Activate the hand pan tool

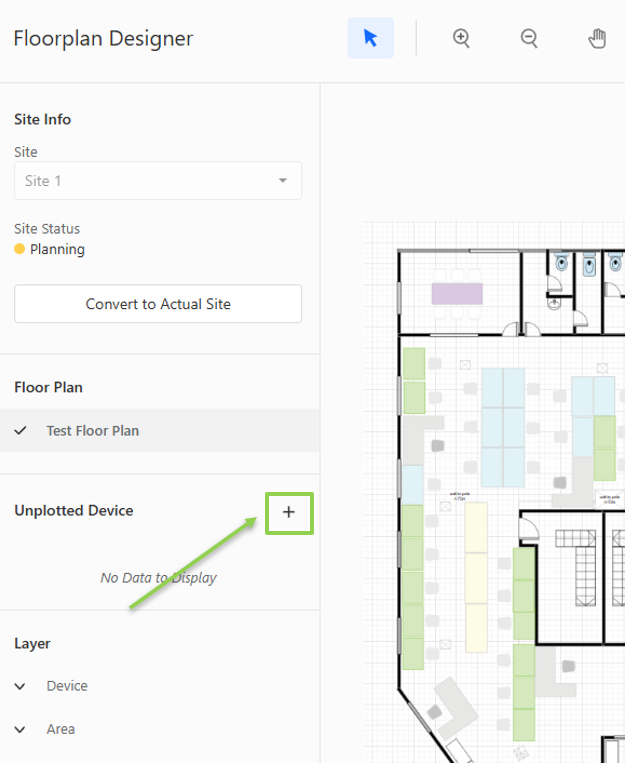tap(597, 38)
